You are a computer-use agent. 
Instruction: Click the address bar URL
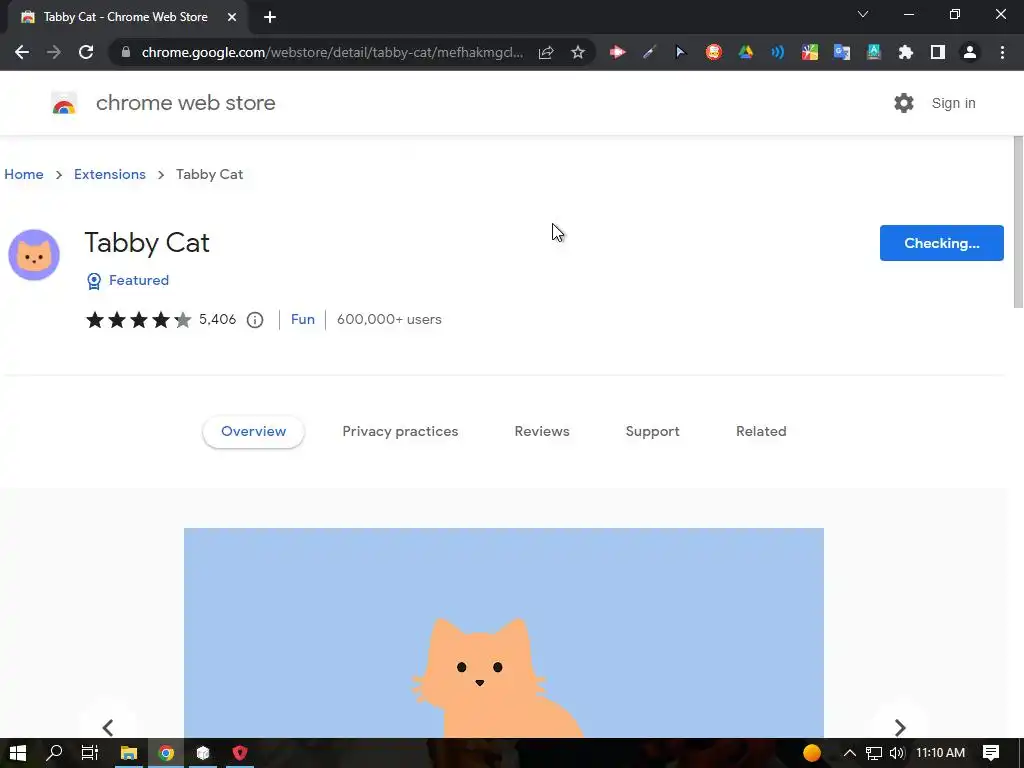point(332,52)
